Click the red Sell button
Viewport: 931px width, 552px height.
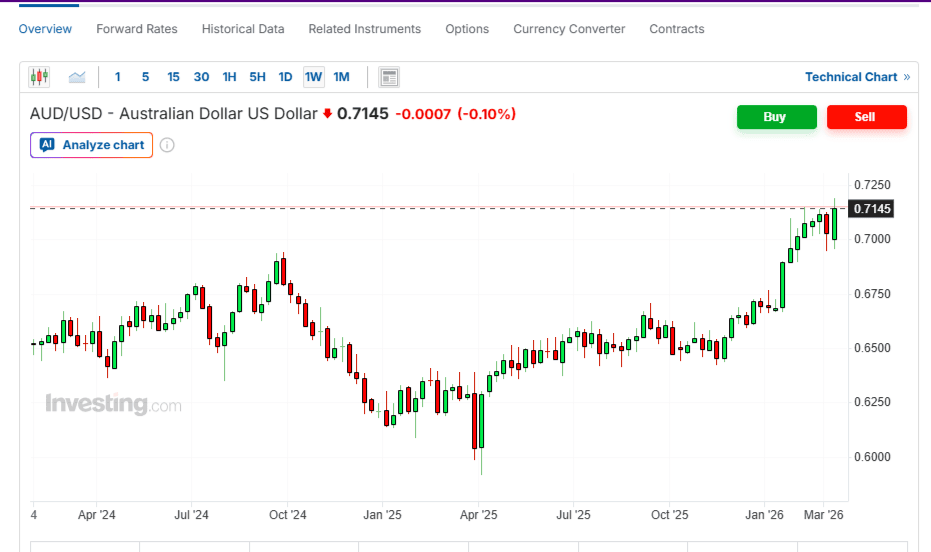[865, 117]
